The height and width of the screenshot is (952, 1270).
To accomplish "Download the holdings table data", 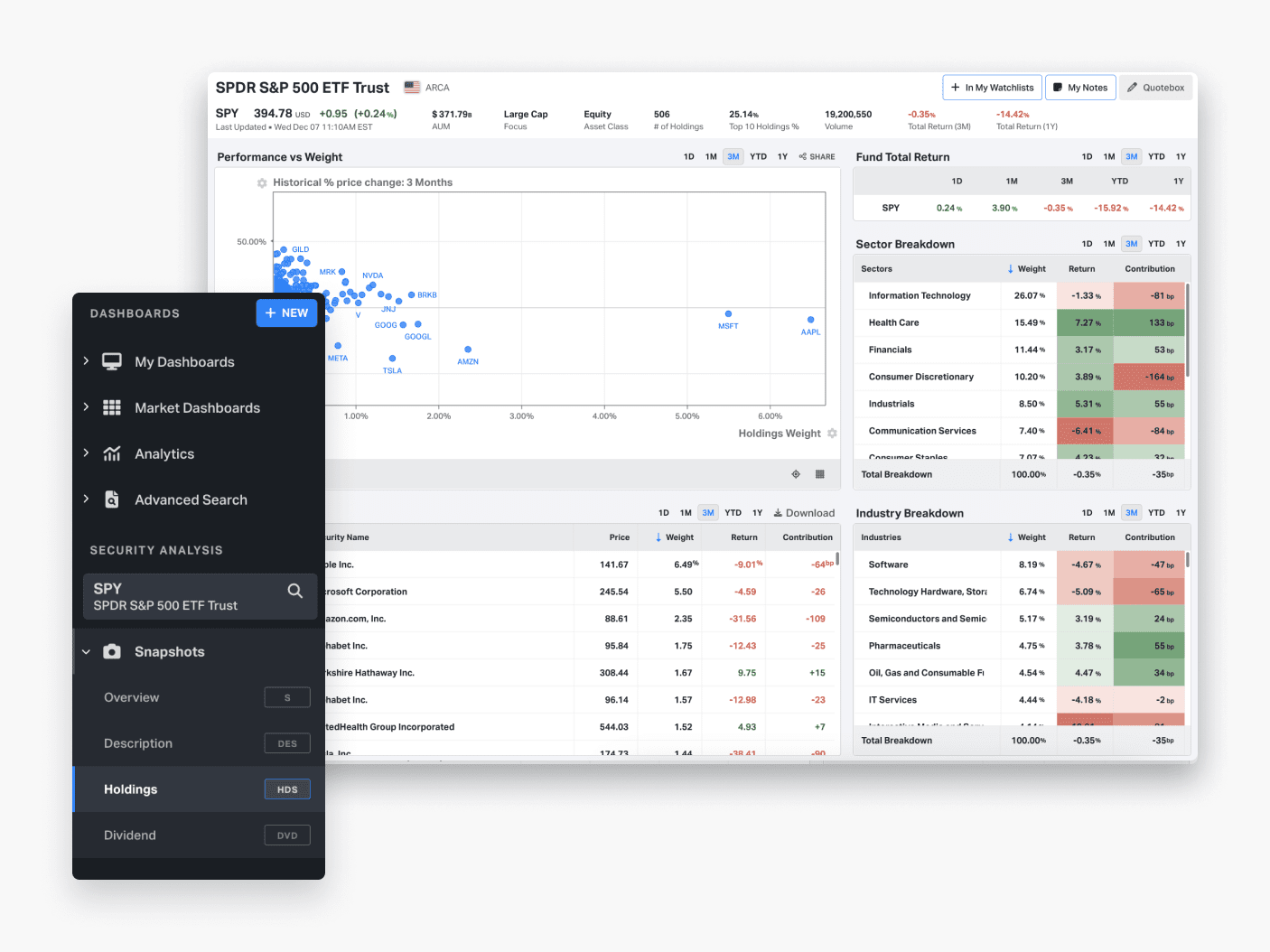I will pyautogui.click(x=804, y=513).
